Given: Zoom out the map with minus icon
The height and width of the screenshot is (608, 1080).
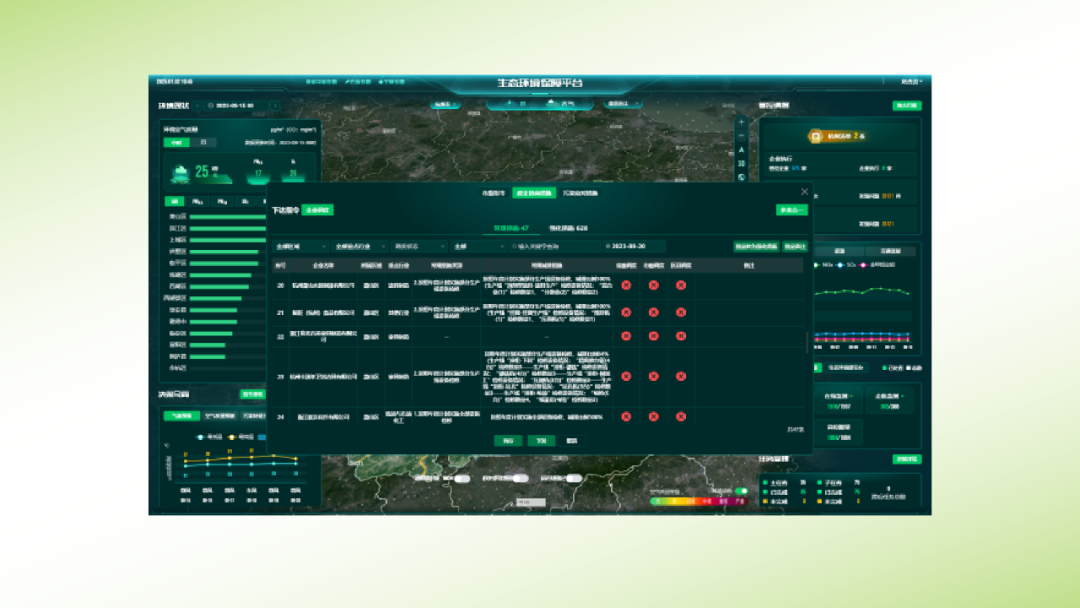Looking at the screenshot, I should [x=741, y=134].
